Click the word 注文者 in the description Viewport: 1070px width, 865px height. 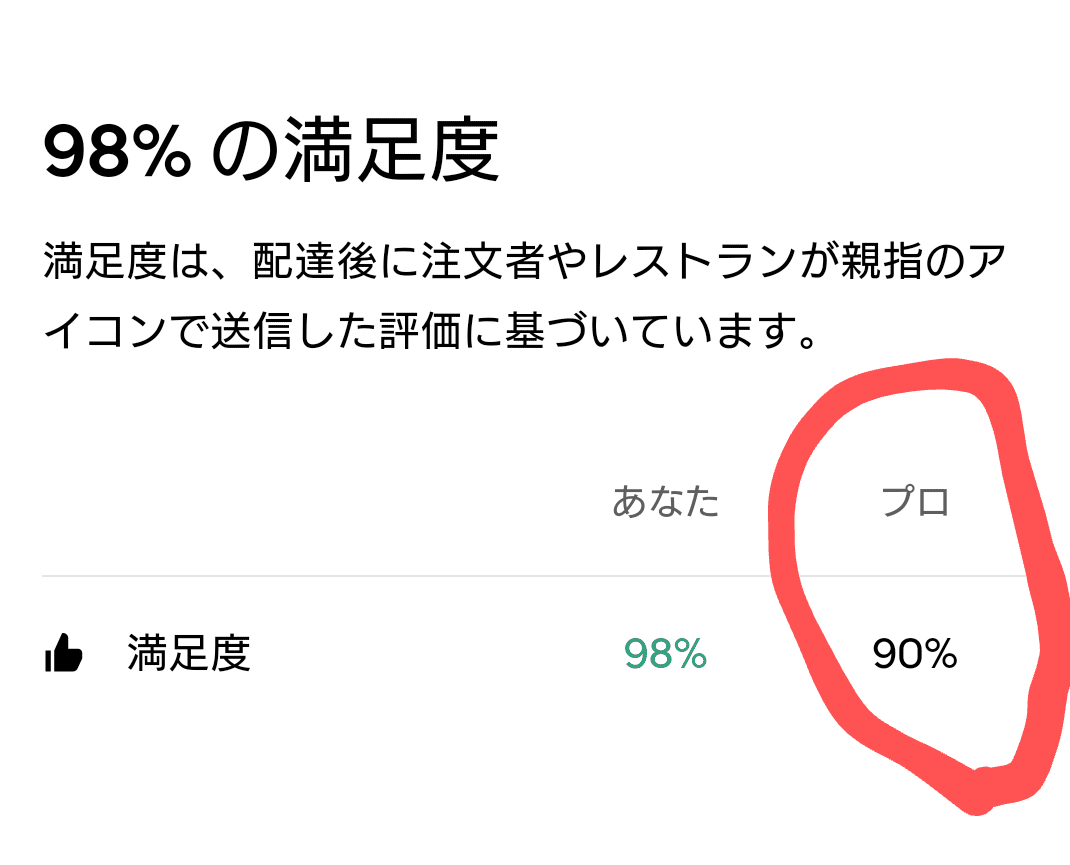pos(481,264)
